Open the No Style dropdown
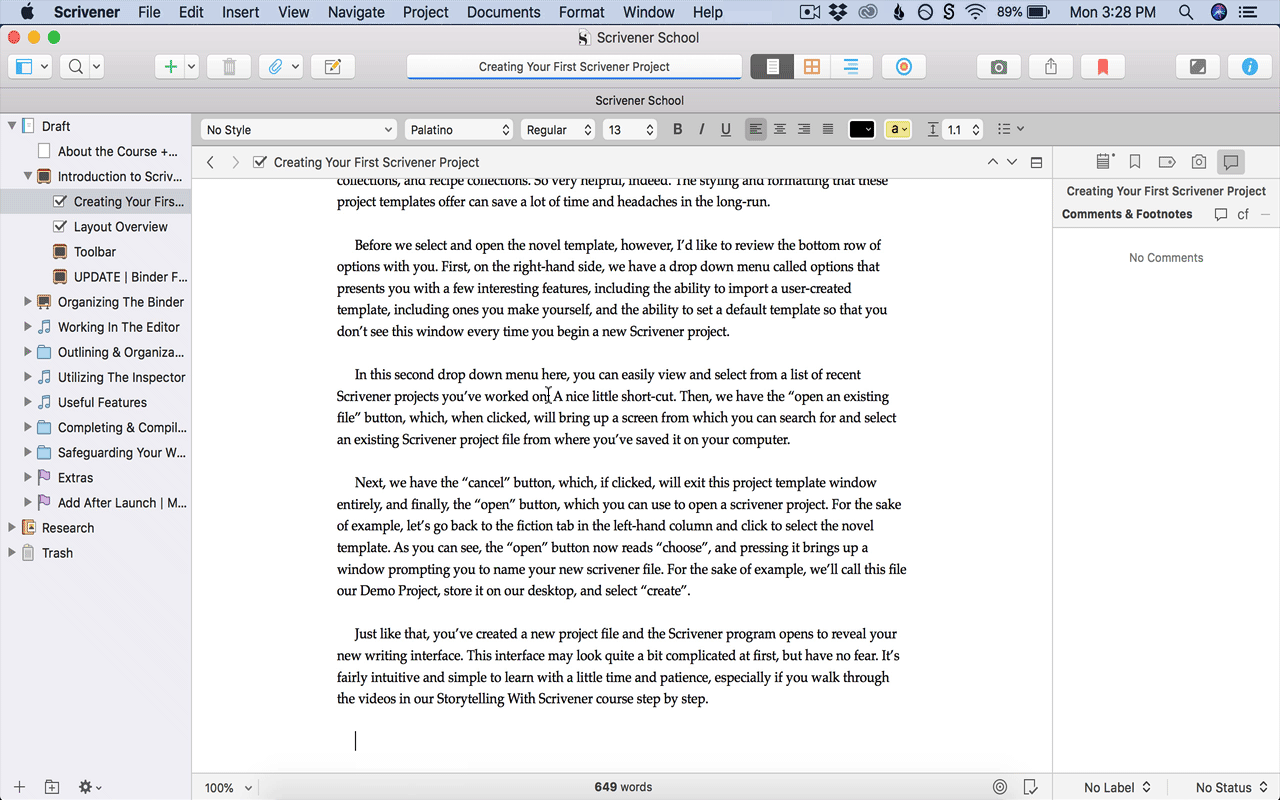 [298, 130]
